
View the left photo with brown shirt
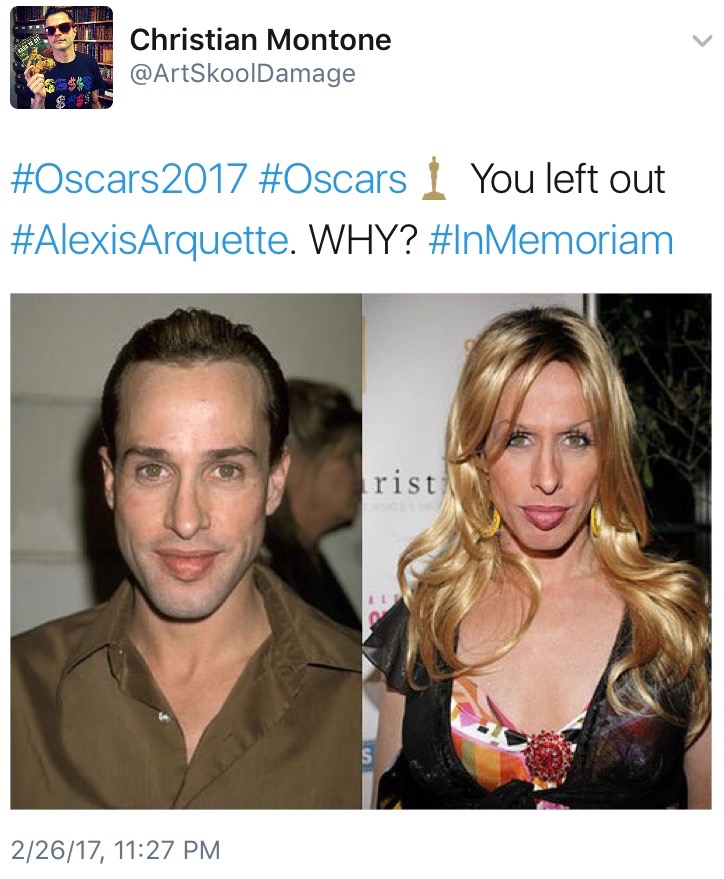(186, 551)
